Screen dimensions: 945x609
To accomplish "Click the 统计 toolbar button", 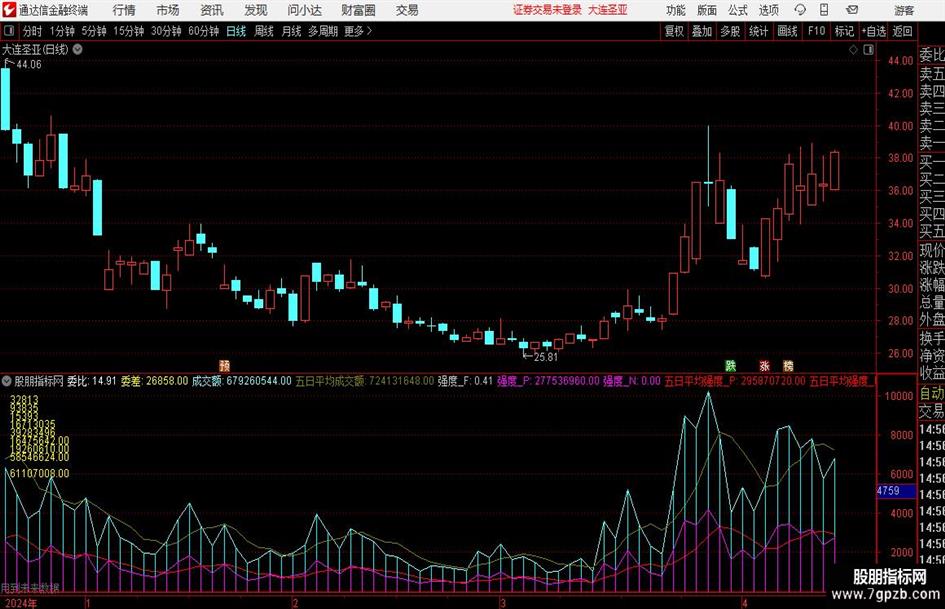I will [758, 31].
